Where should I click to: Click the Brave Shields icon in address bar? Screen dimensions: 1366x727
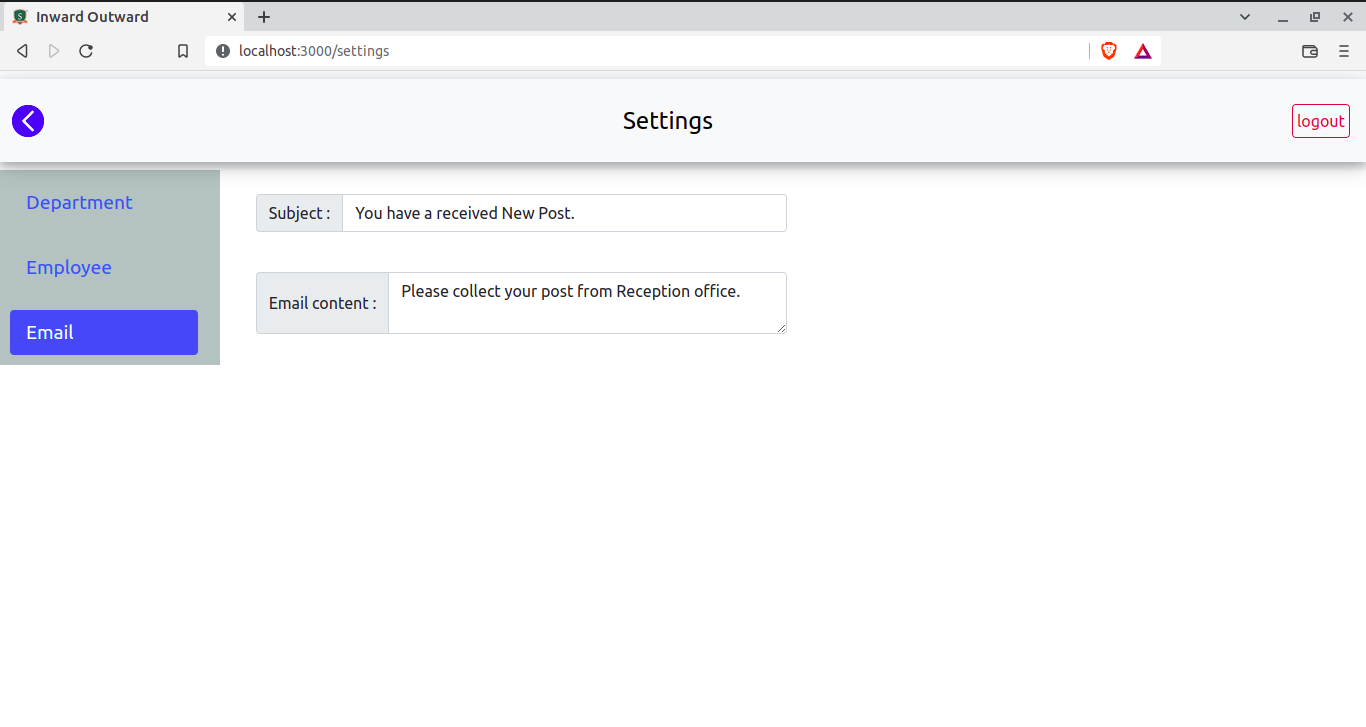1108,50
